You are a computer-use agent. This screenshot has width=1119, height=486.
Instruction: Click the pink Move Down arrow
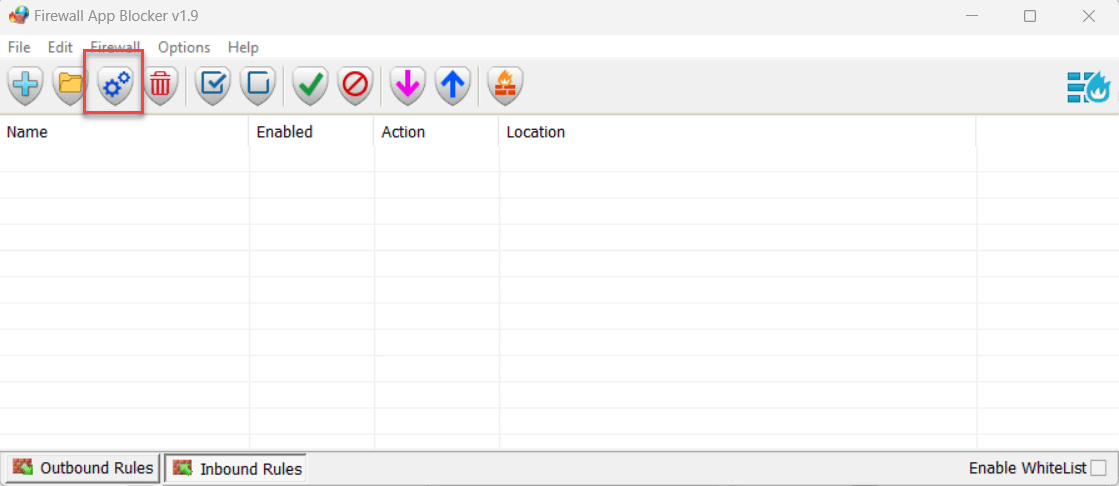[x=407, y=86]
